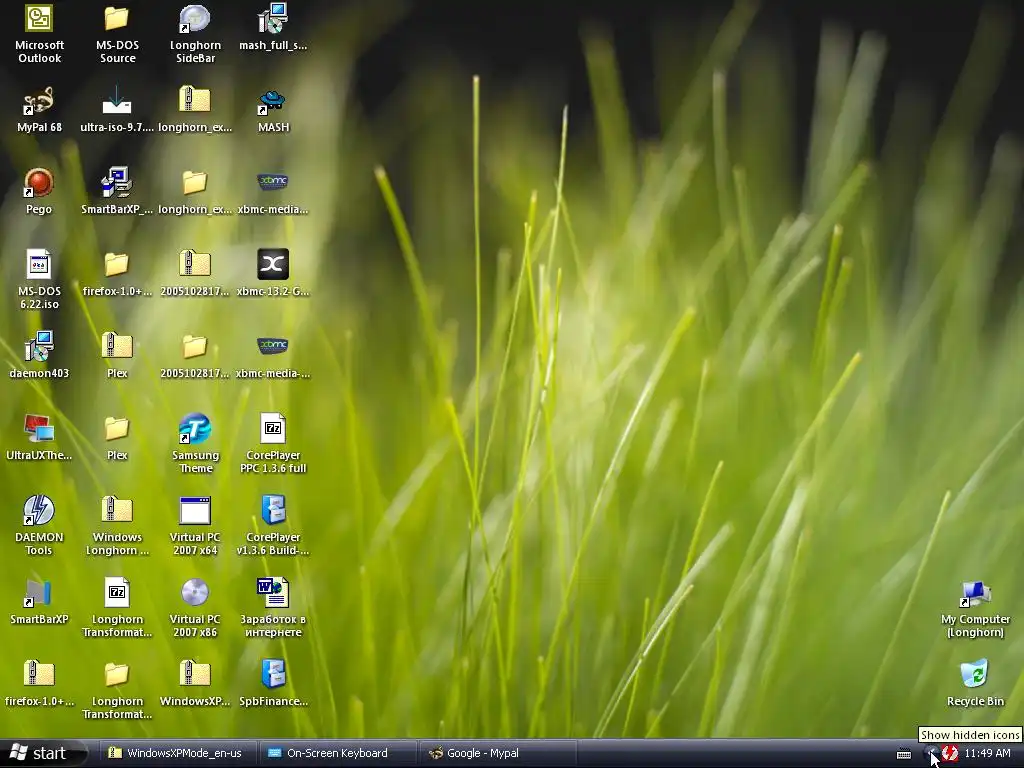This screenshot has width=1024, height=768.
Task: Open the Recycle Bin
Action: [975, 684]
